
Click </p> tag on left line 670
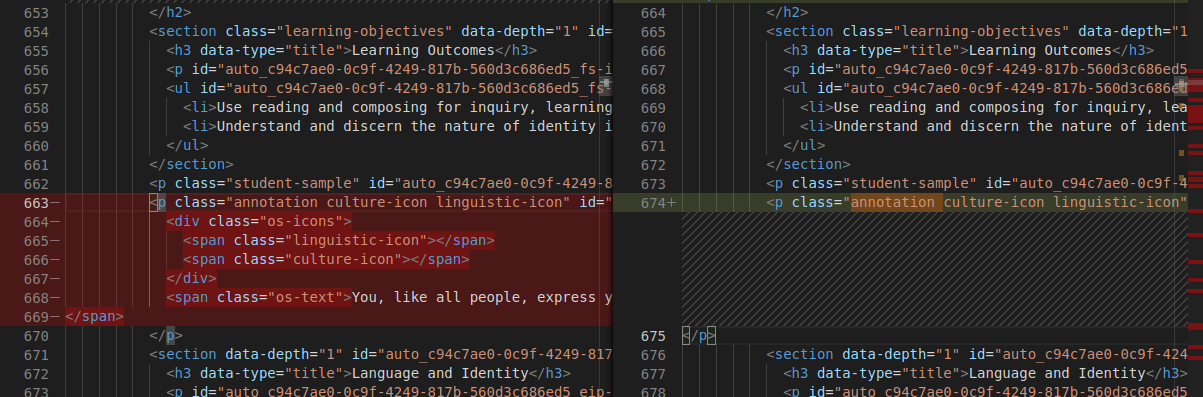(x=166, y=336)
